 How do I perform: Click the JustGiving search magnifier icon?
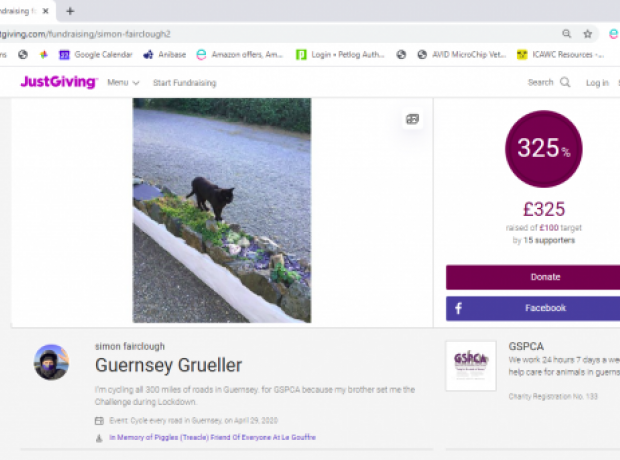tap(565, 82)
